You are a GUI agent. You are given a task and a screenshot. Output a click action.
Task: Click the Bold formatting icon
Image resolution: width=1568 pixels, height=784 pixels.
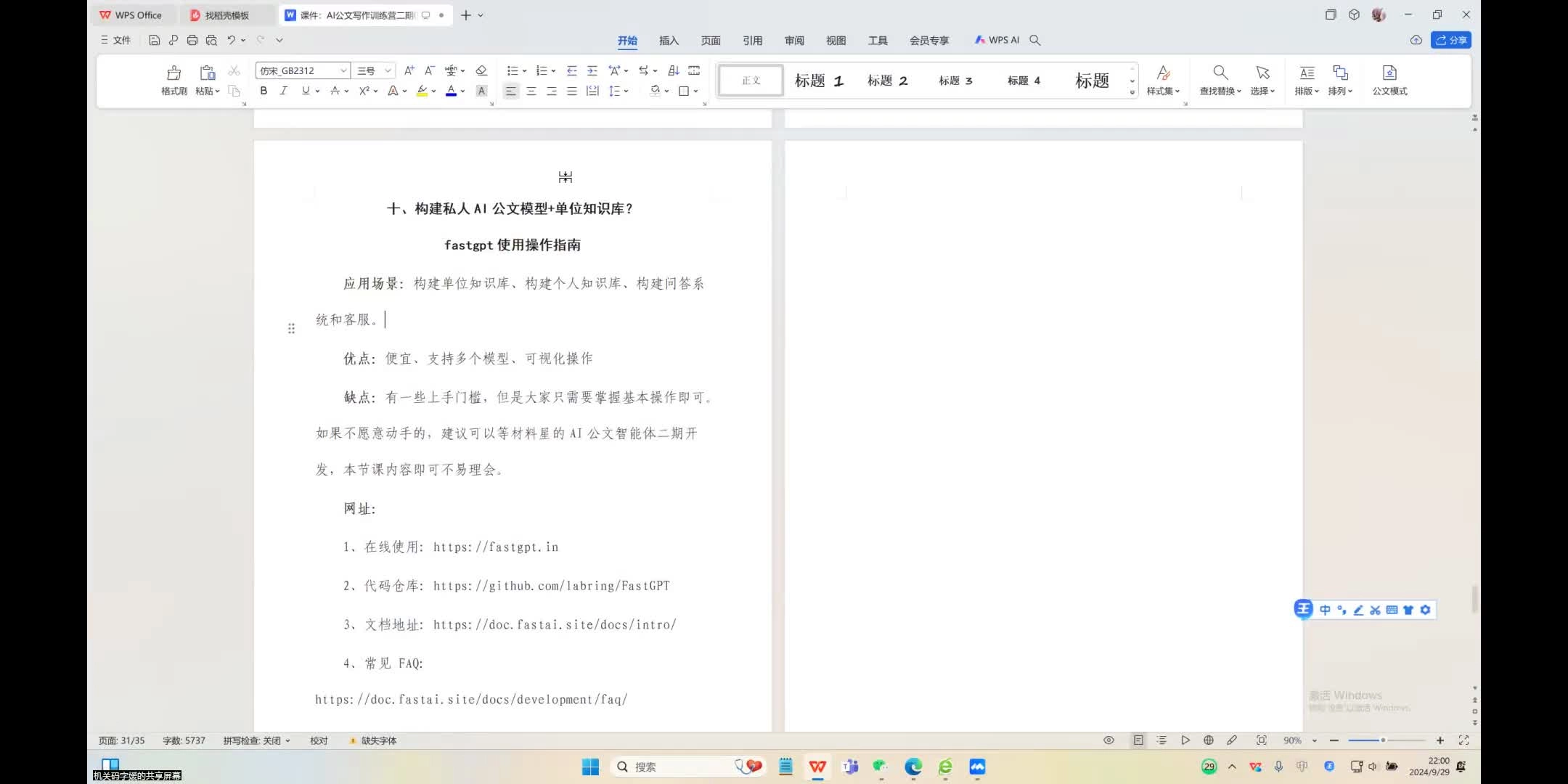[264, 91]
